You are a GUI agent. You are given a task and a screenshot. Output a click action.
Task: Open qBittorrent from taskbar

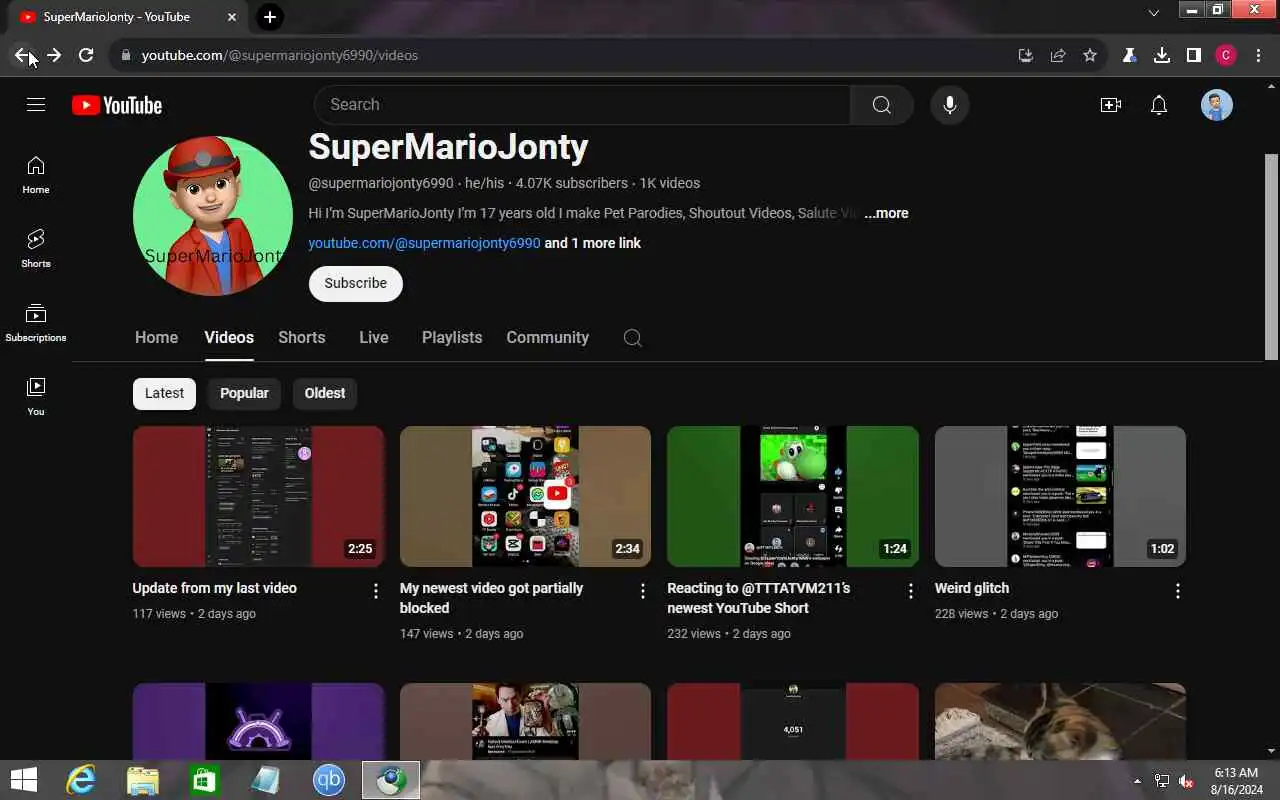329,780
